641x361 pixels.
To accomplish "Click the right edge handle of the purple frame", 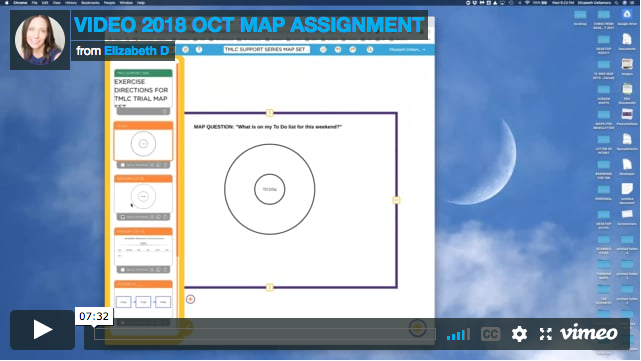I will [396, 200].
